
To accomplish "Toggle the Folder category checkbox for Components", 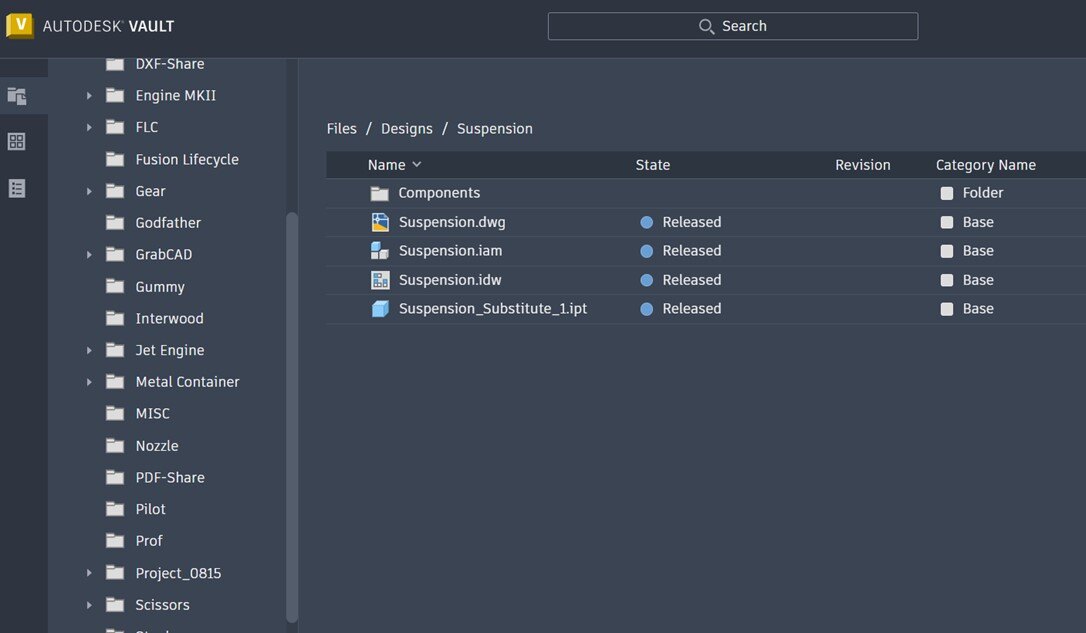I will pyautogui.click(x=947, y=192).
